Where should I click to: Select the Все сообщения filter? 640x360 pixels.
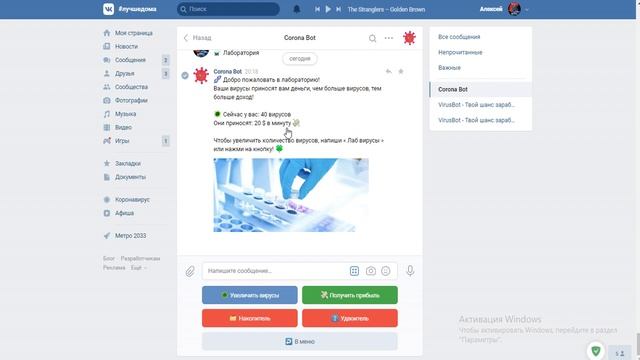pos(459,37)
